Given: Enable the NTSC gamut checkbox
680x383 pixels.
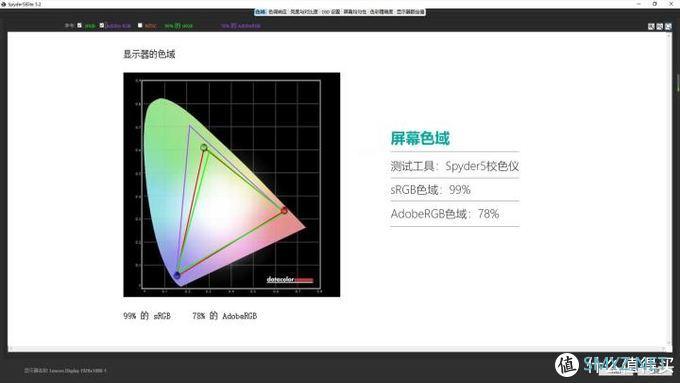Looking at the screenshot, I should coord(140,25).
